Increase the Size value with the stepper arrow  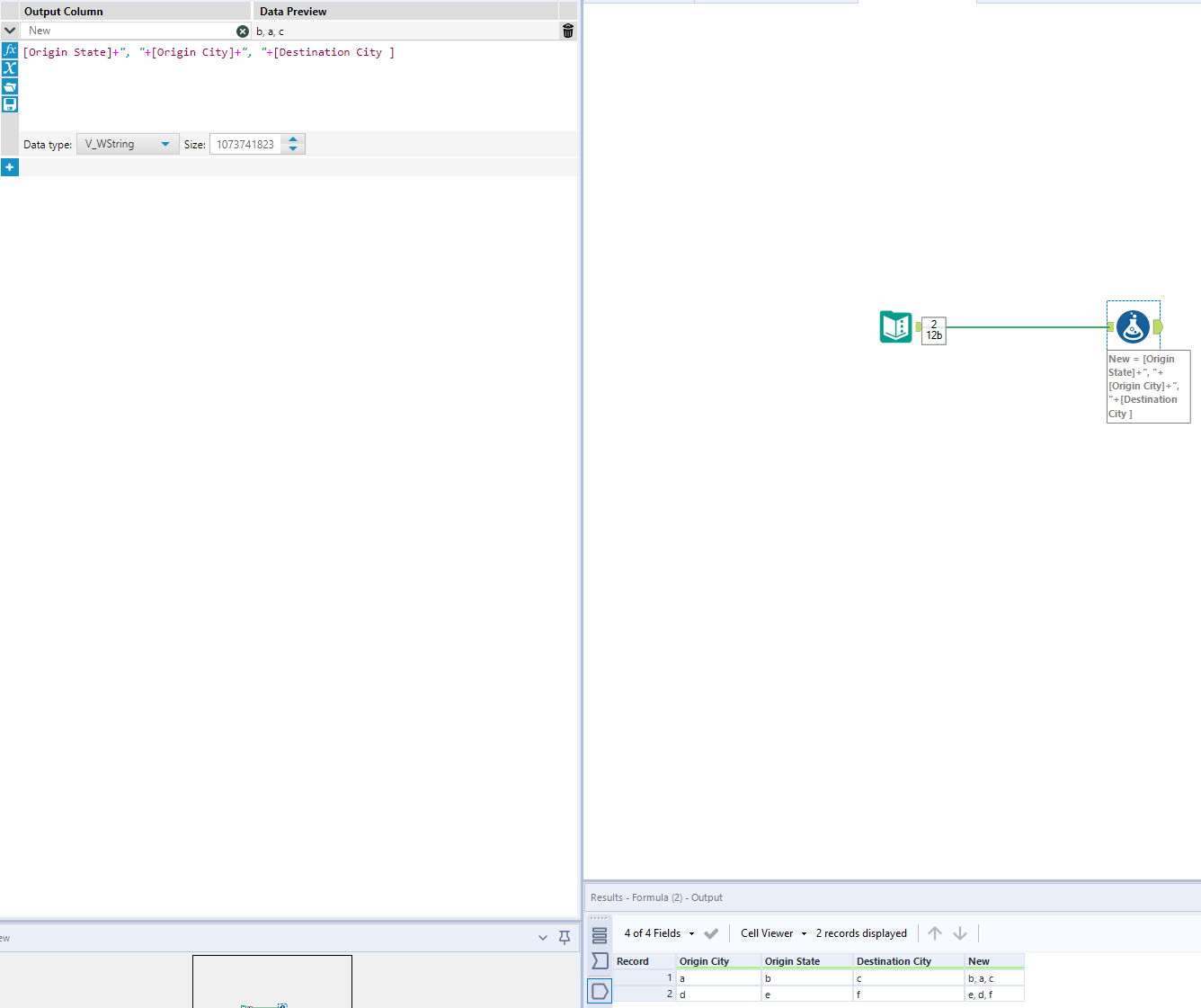tap(293, 138)
